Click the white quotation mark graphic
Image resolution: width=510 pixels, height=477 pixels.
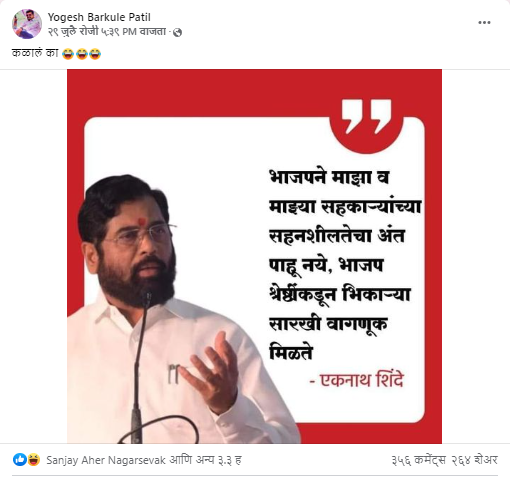(366, 116)
